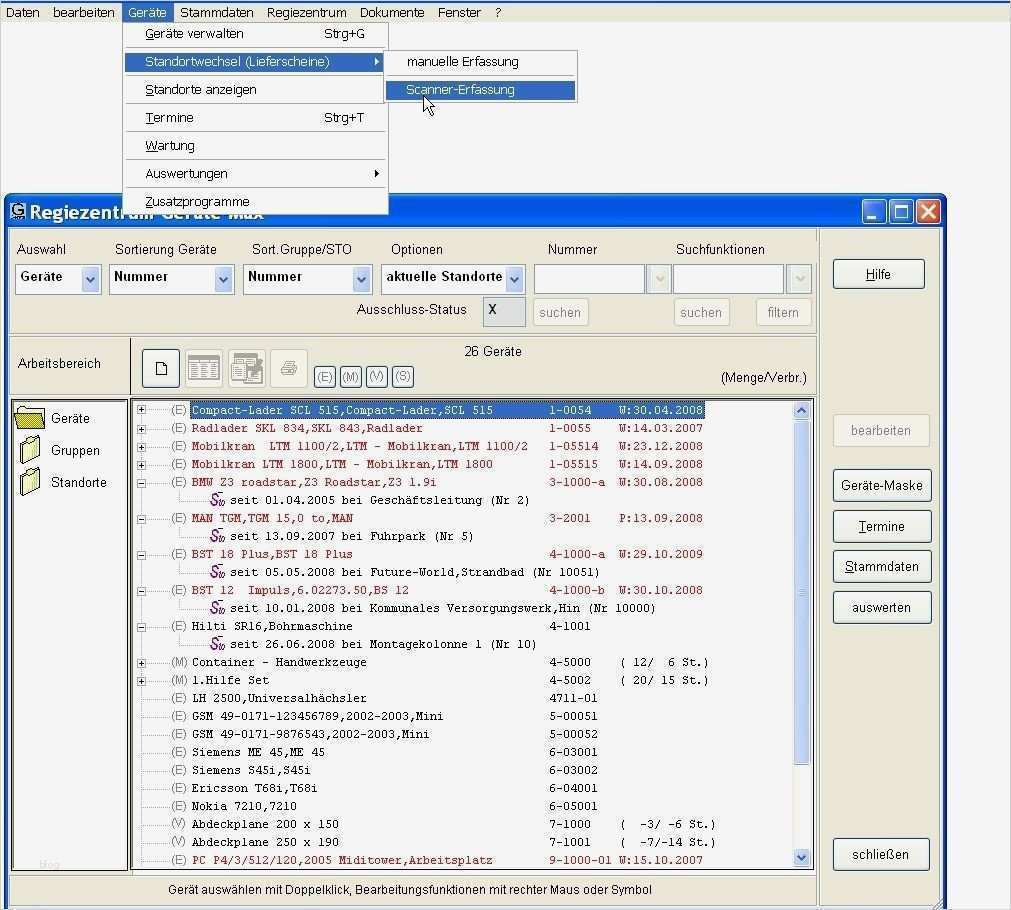Open the Auswahl Geräte dropdown
The image size is (1011, 910).
(90, 279)
